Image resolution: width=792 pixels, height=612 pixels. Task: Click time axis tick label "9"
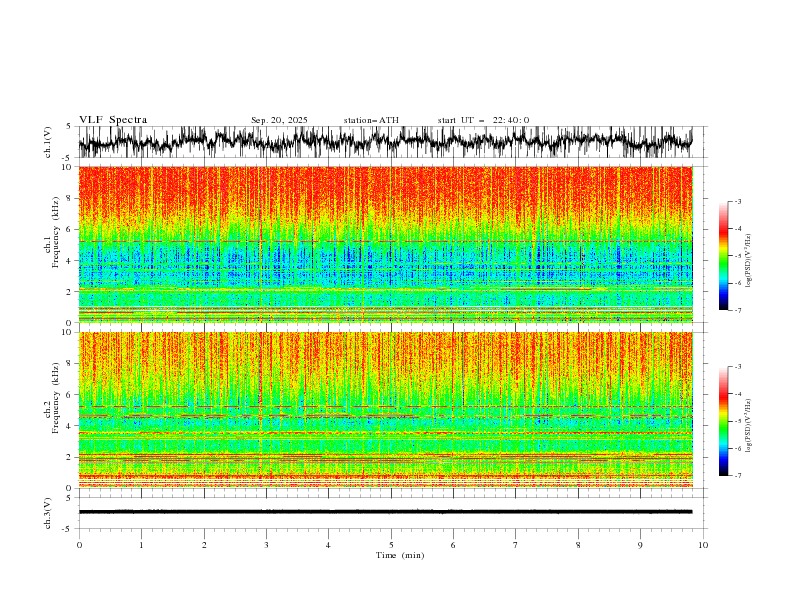pyautogui.click(x=640, y=545)
